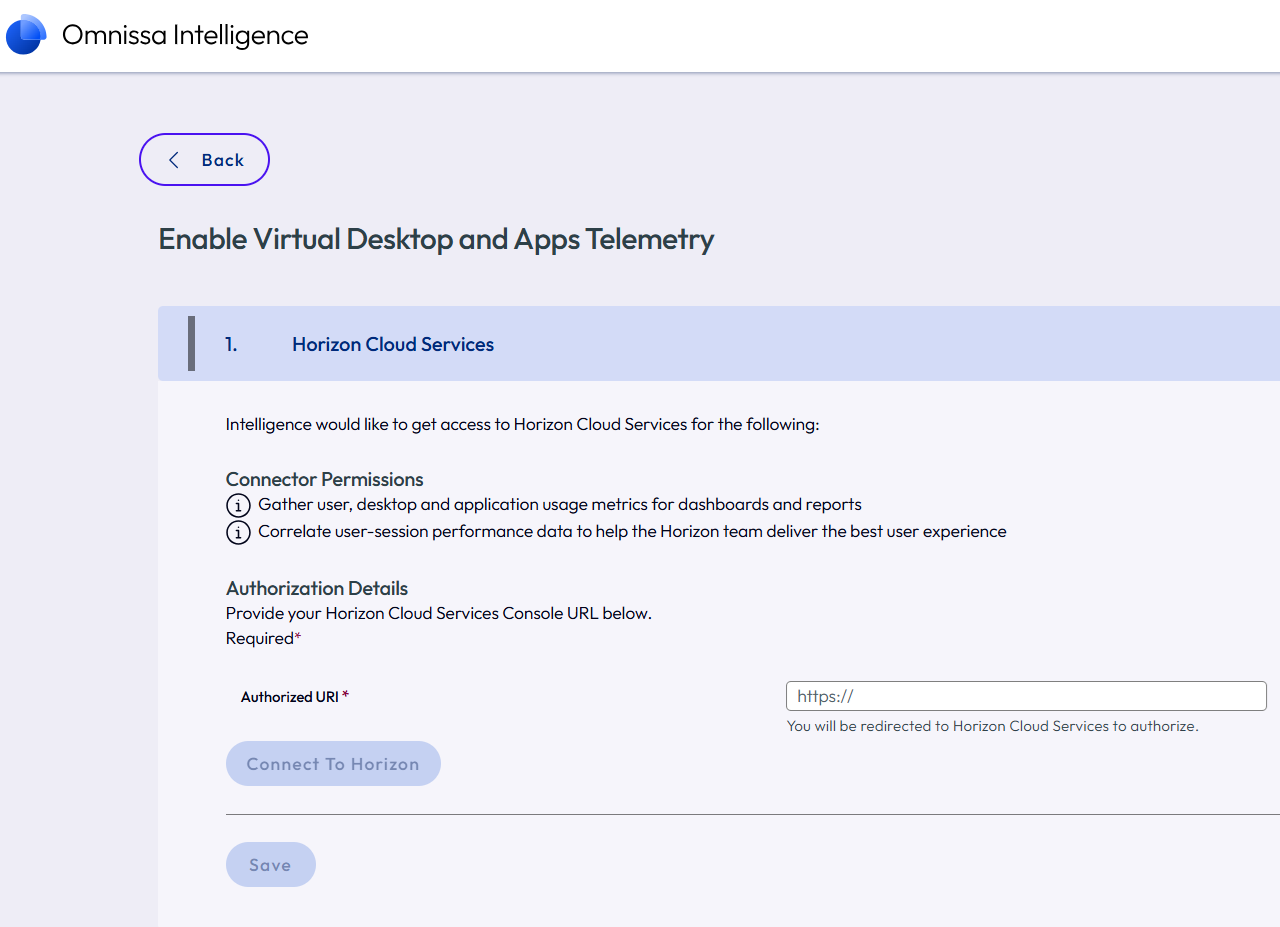Click the 'Gather user, desktop and application' line
The width and height of the screenshot is (1280, 927).
pos(560,505)
